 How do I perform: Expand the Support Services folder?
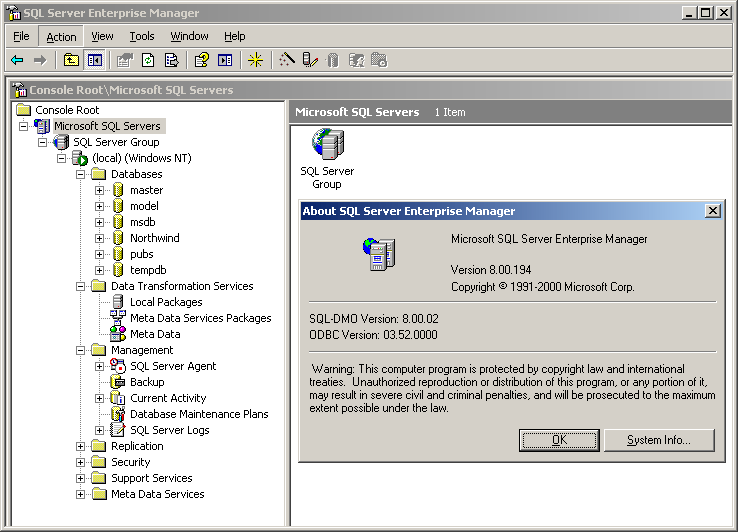[80, 478]
